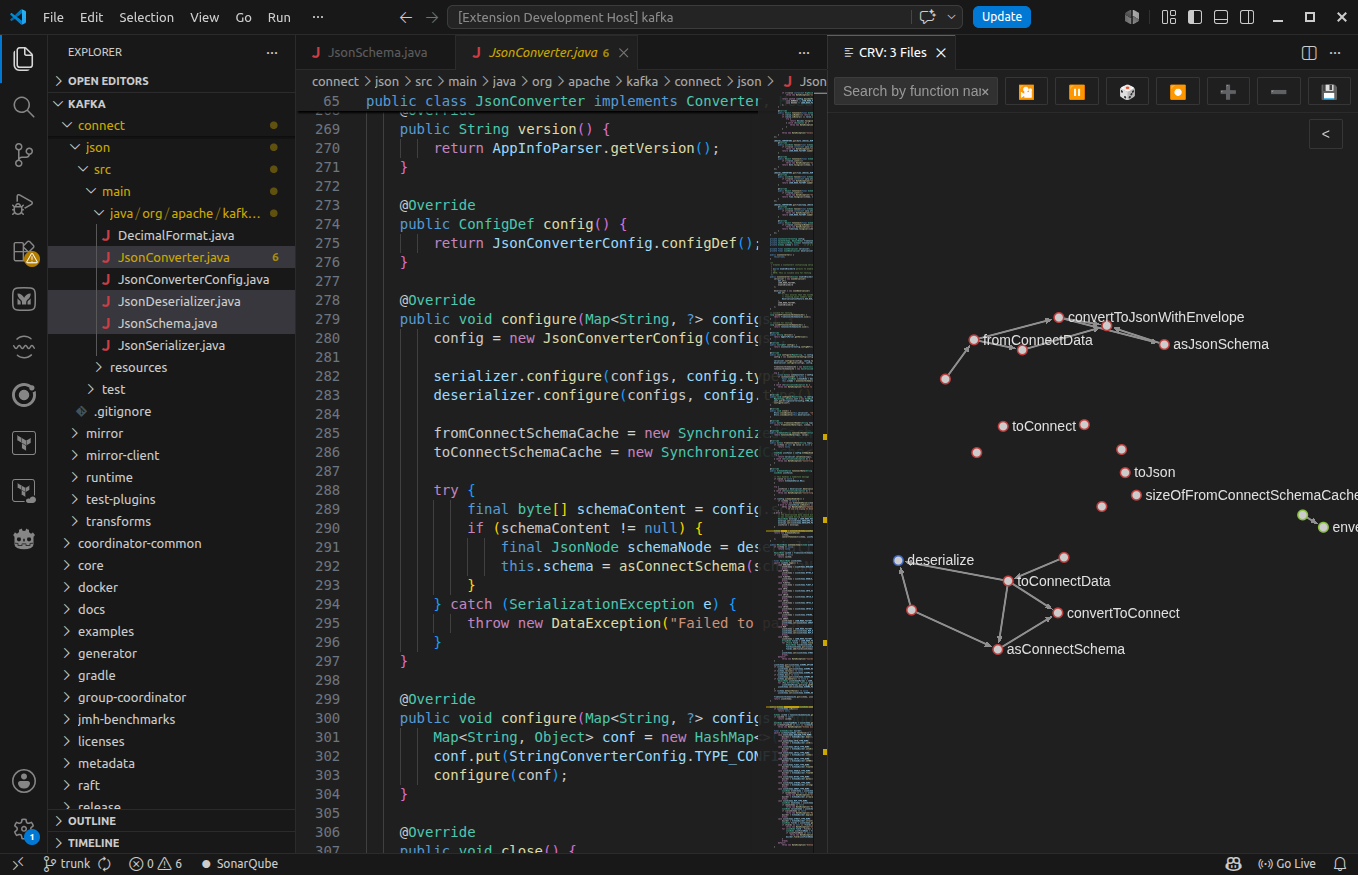Image resolution: width=1358 pixels, height=875 pixels.
Task: Click Go Live in the status bar
Action: (x=1286, y=864)
